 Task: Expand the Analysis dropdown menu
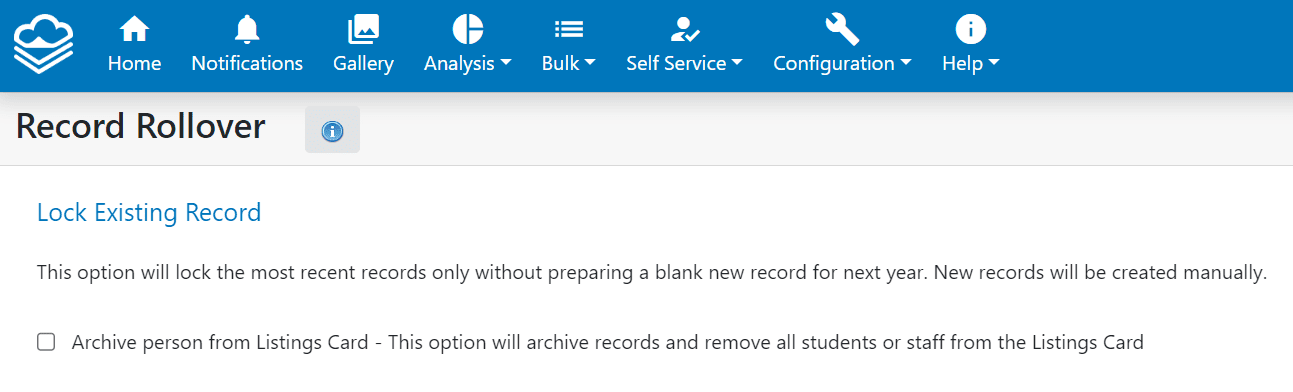[x=468, y=63]
